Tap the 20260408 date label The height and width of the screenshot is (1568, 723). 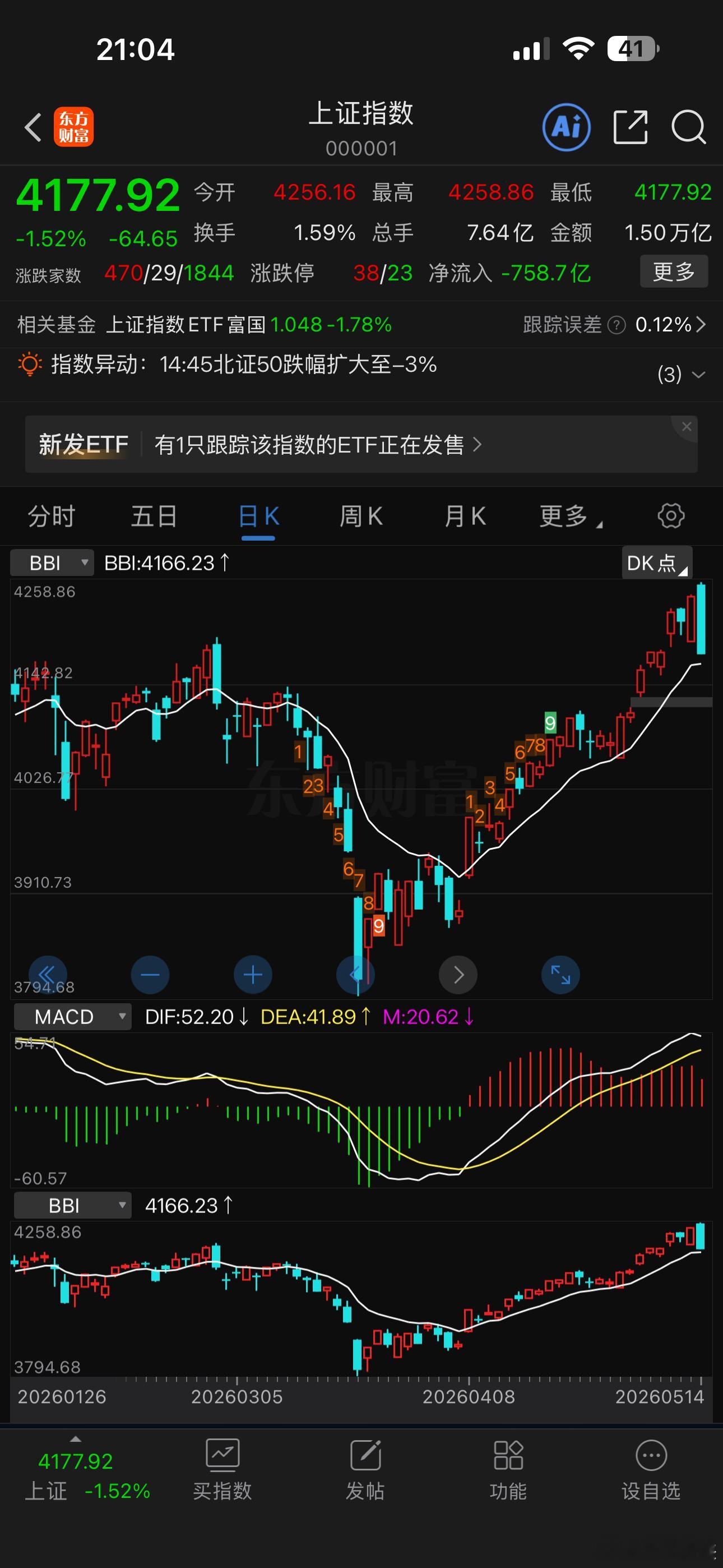point(469,1396)
